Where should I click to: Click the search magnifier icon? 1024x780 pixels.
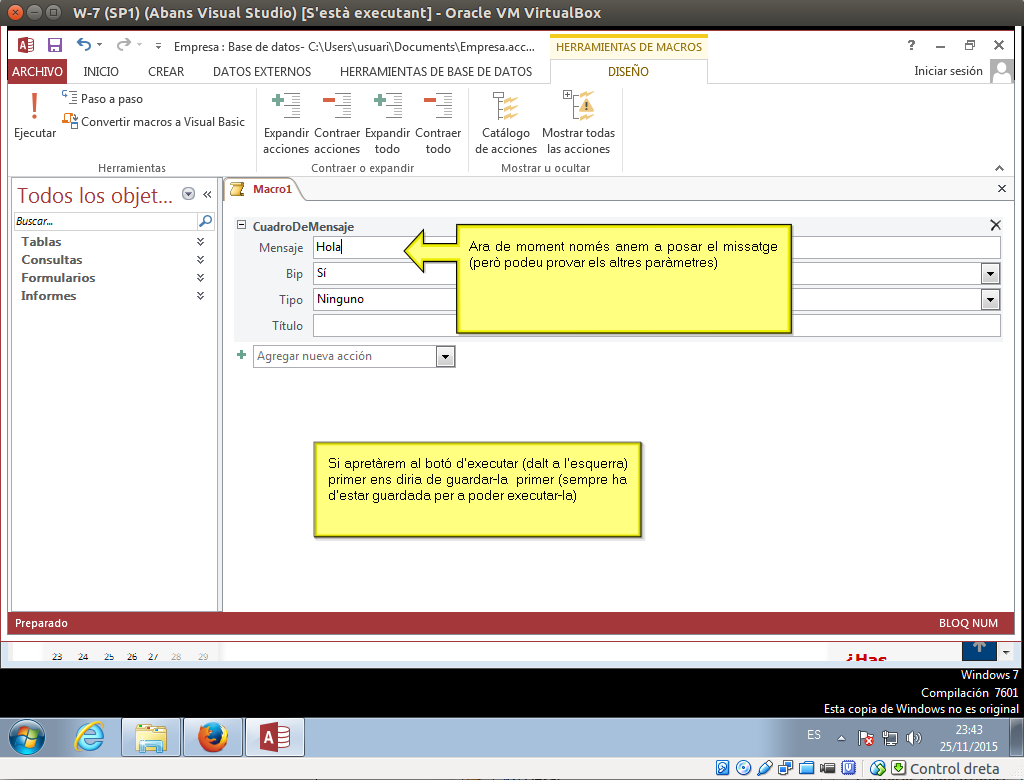[205, 221]
